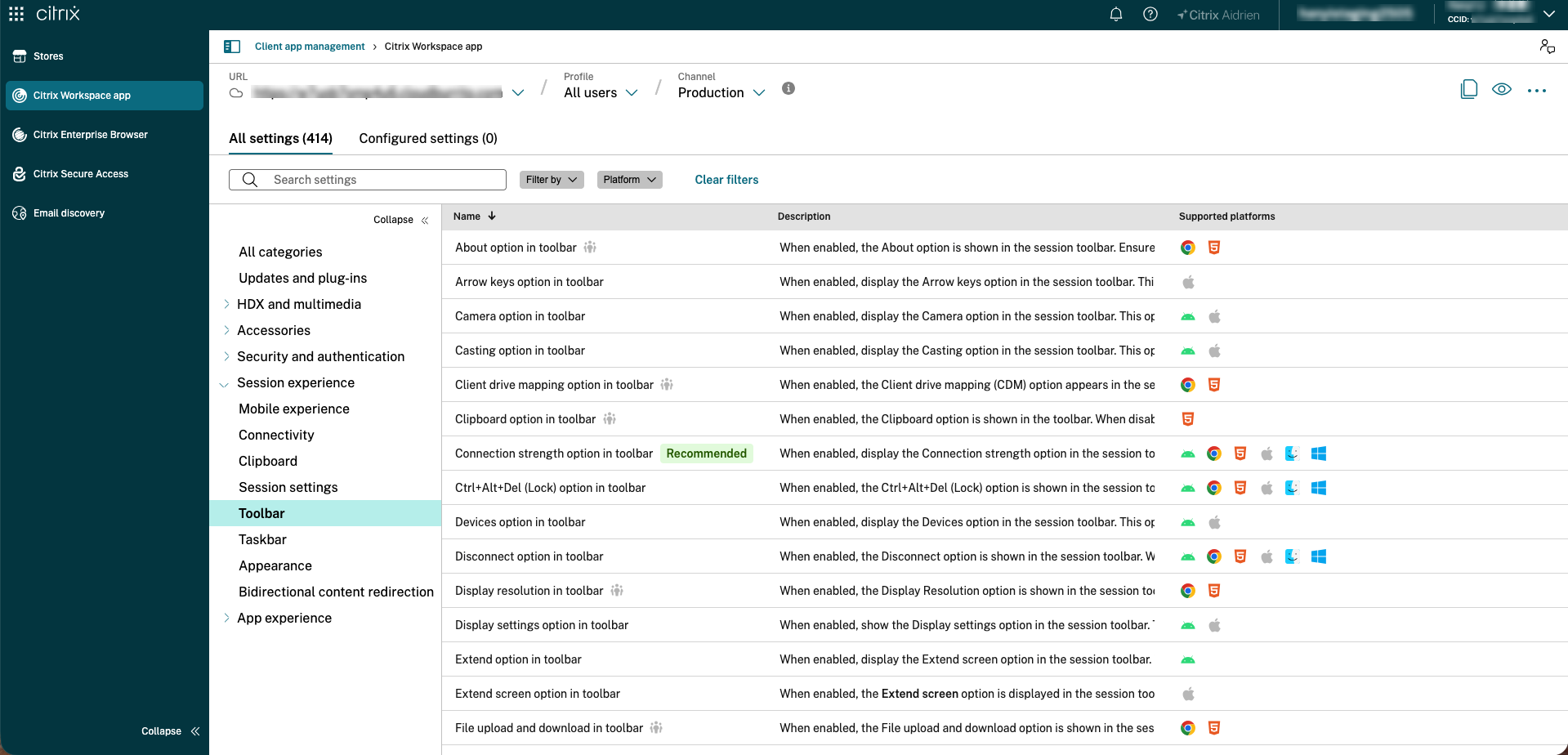
Task: Click the copy configuration icon
Action: [1468, 90]
